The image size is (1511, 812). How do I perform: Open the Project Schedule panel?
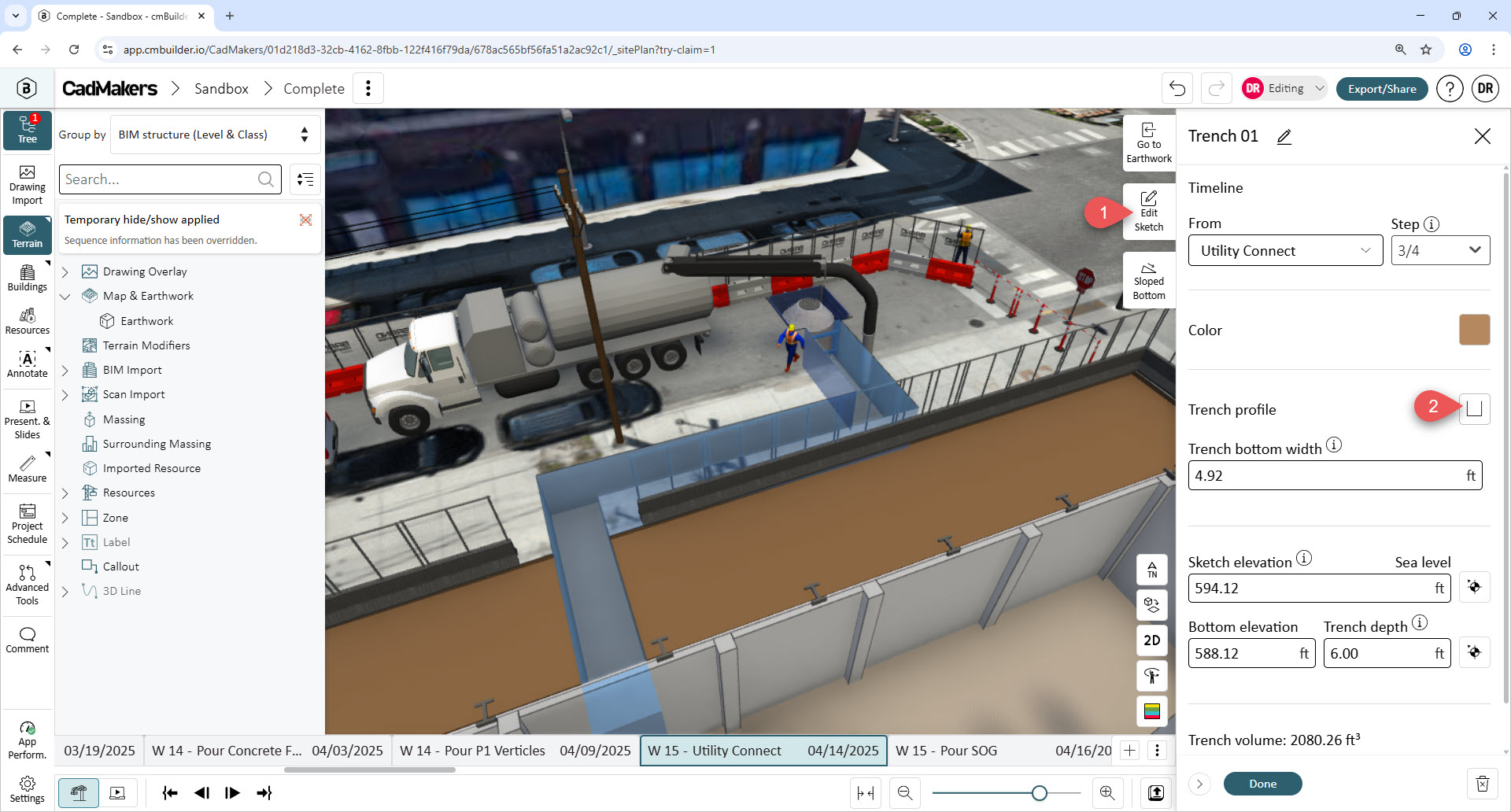coord(28,524)
